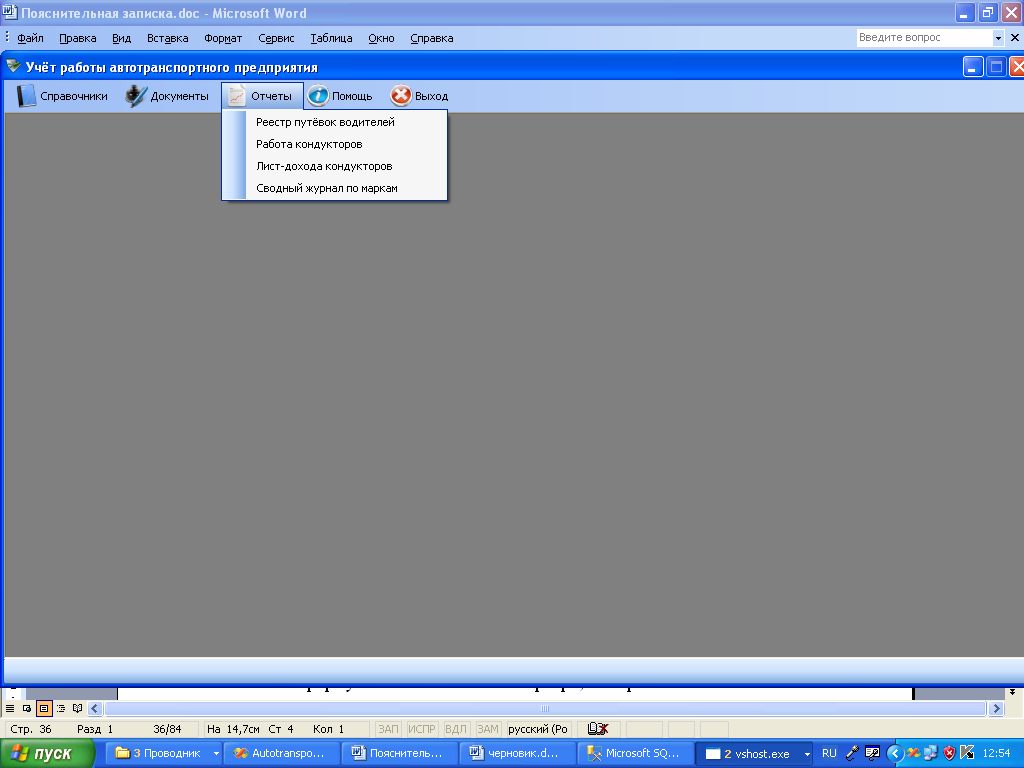1024x768 pixels.
Task: Click the Word horizontal scrollbar thumb
Action: tap(545, 708)
